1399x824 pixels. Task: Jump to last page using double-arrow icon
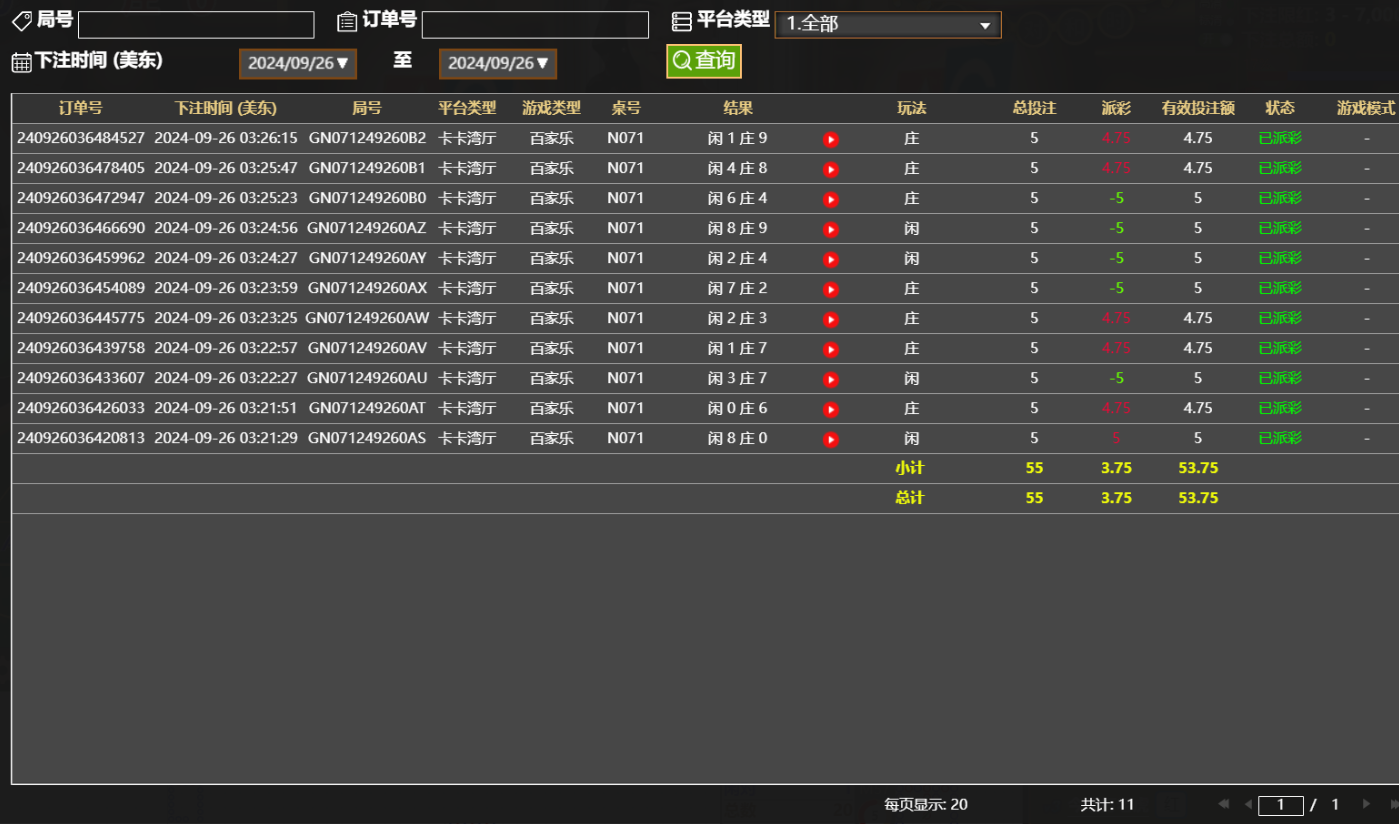[1394, 804]
